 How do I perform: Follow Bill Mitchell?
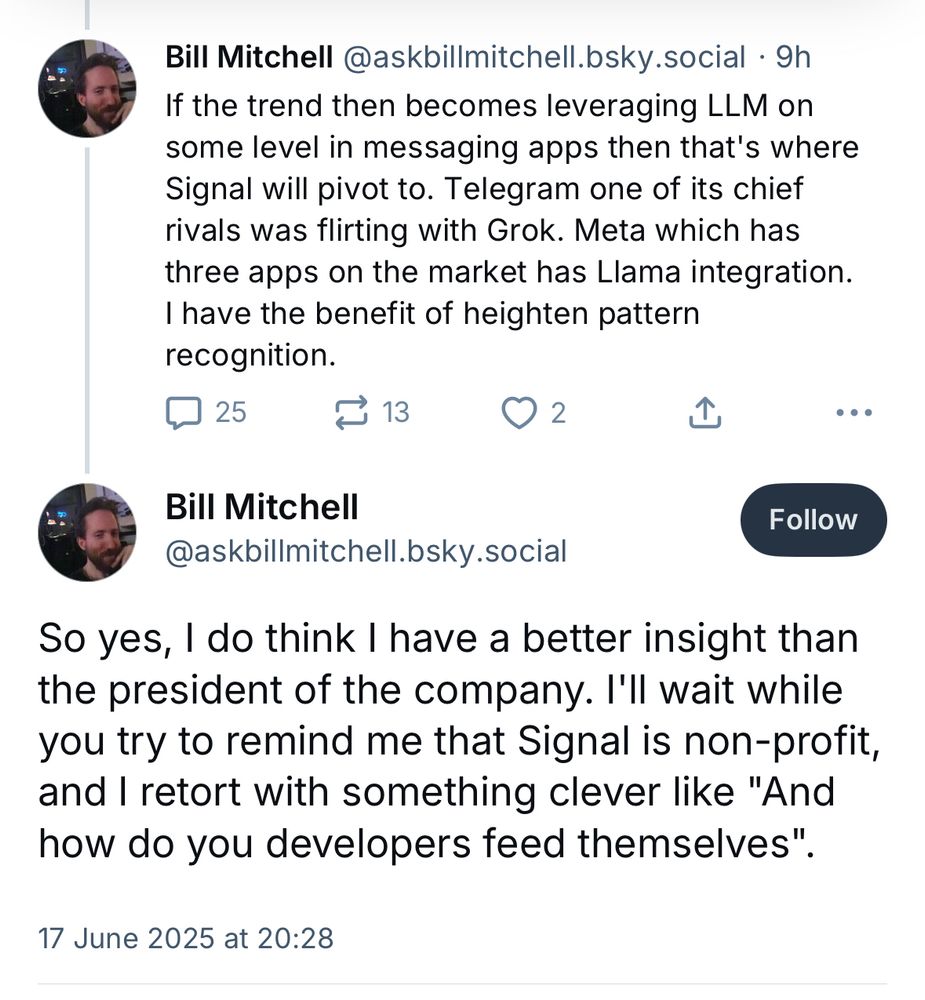[813, 520]
